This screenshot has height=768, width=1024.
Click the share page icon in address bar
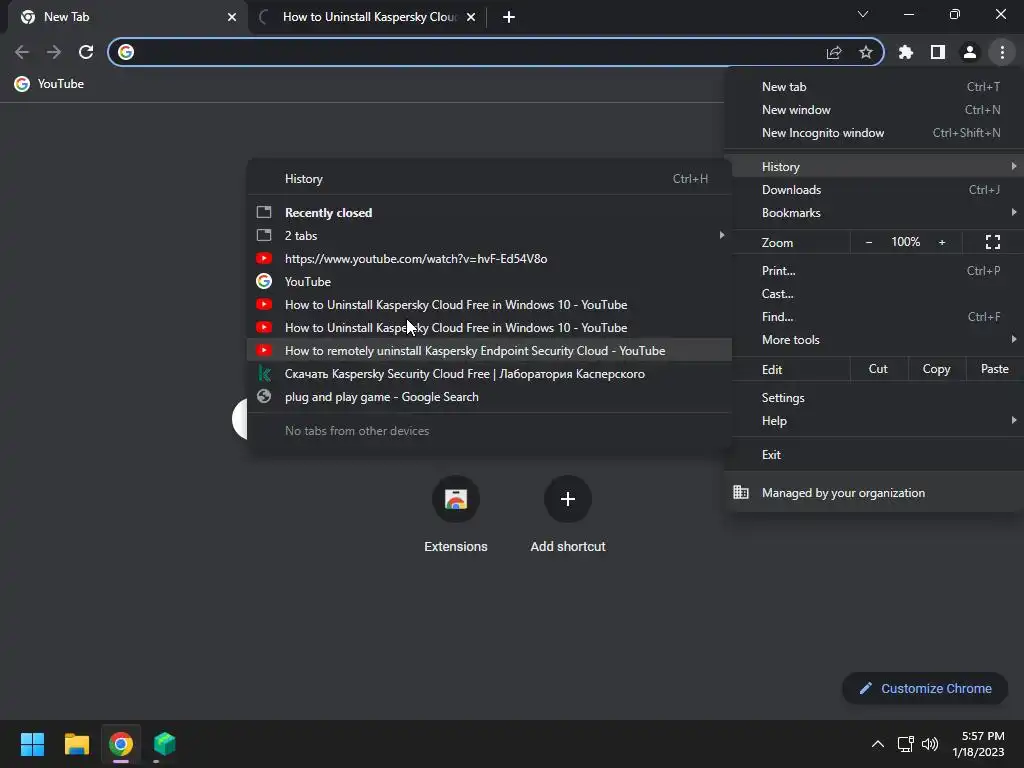coord(834,52)
